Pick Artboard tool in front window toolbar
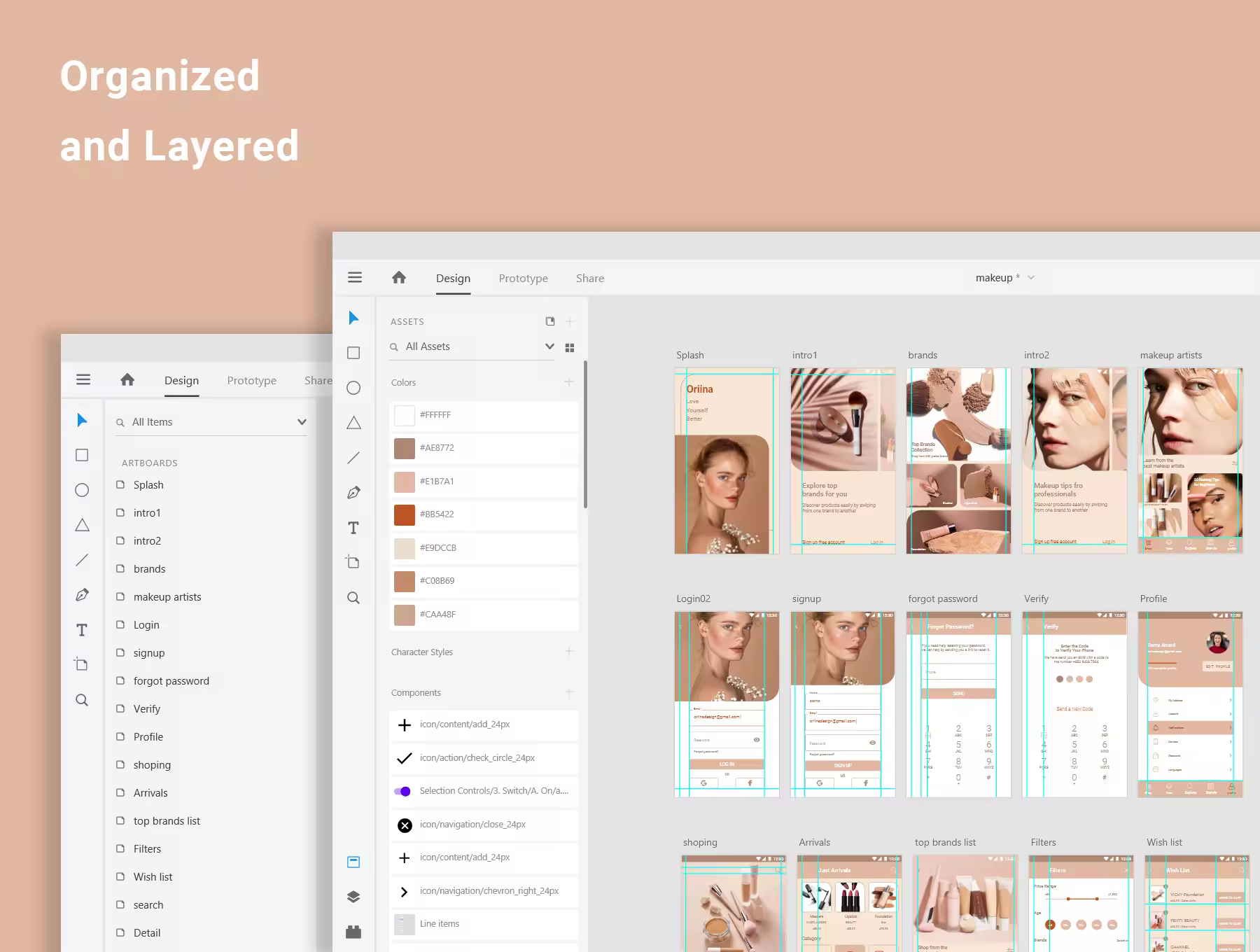Screen dimensions: 1260x952 (353, 562)
